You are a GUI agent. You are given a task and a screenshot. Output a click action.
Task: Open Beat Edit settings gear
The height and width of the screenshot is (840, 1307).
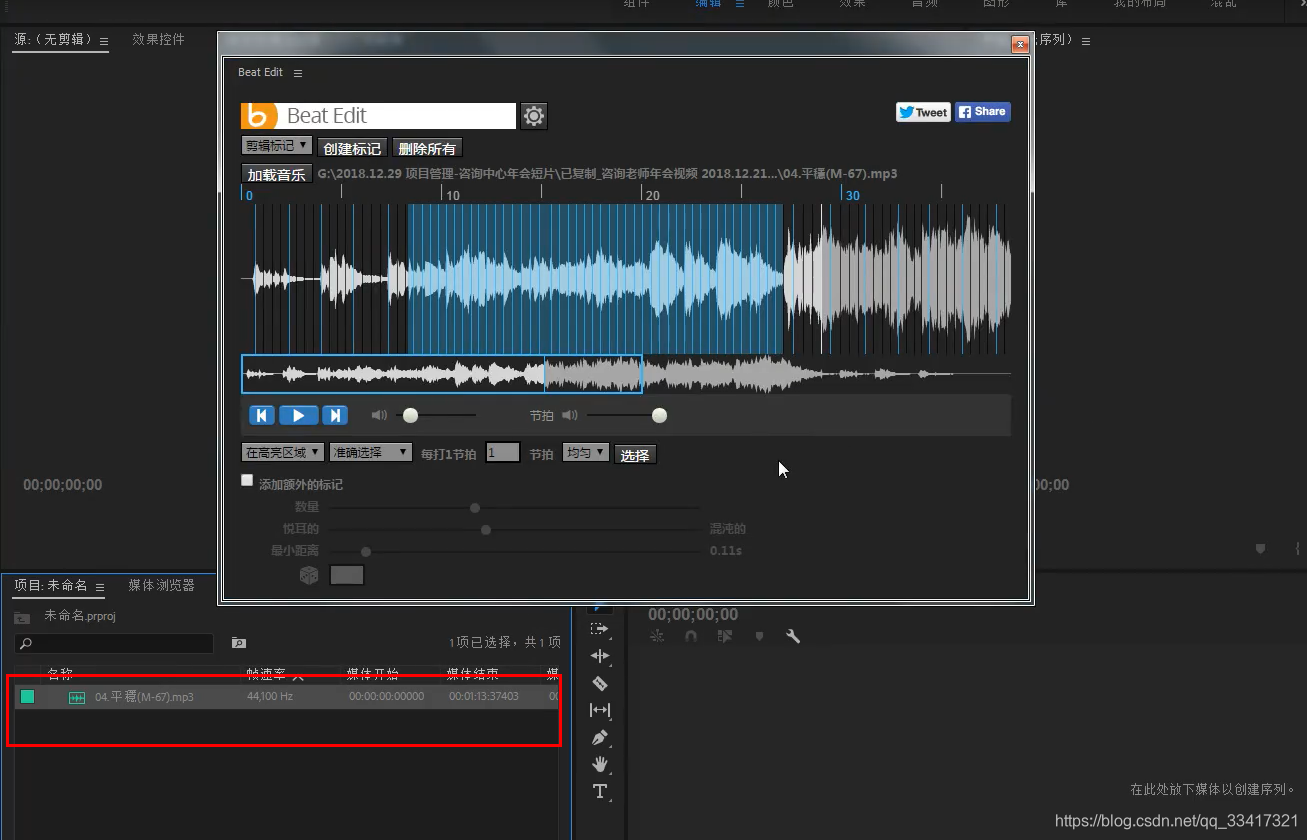[534, 116]
